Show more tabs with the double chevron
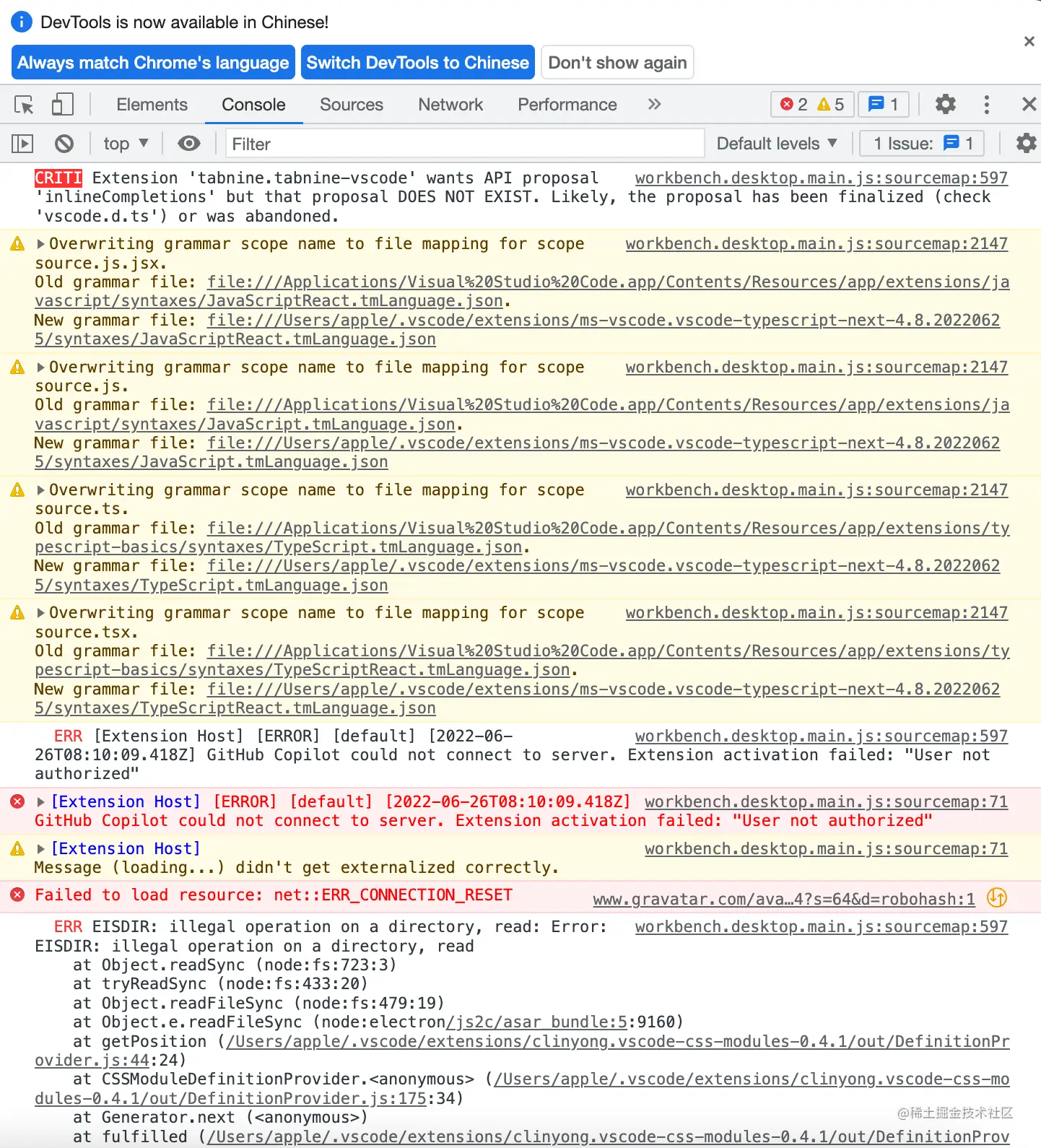Viewport: 1041px width, 1148px height. 654,105
